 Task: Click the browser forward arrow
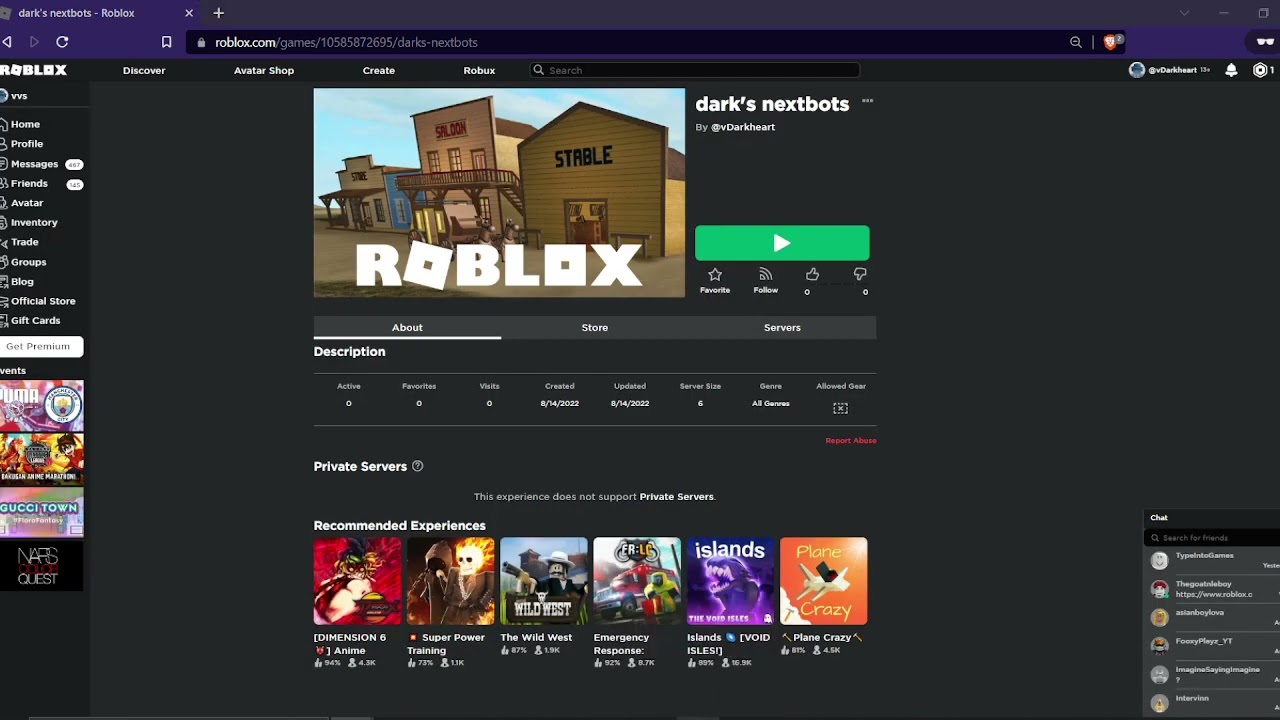click(34, 42)
